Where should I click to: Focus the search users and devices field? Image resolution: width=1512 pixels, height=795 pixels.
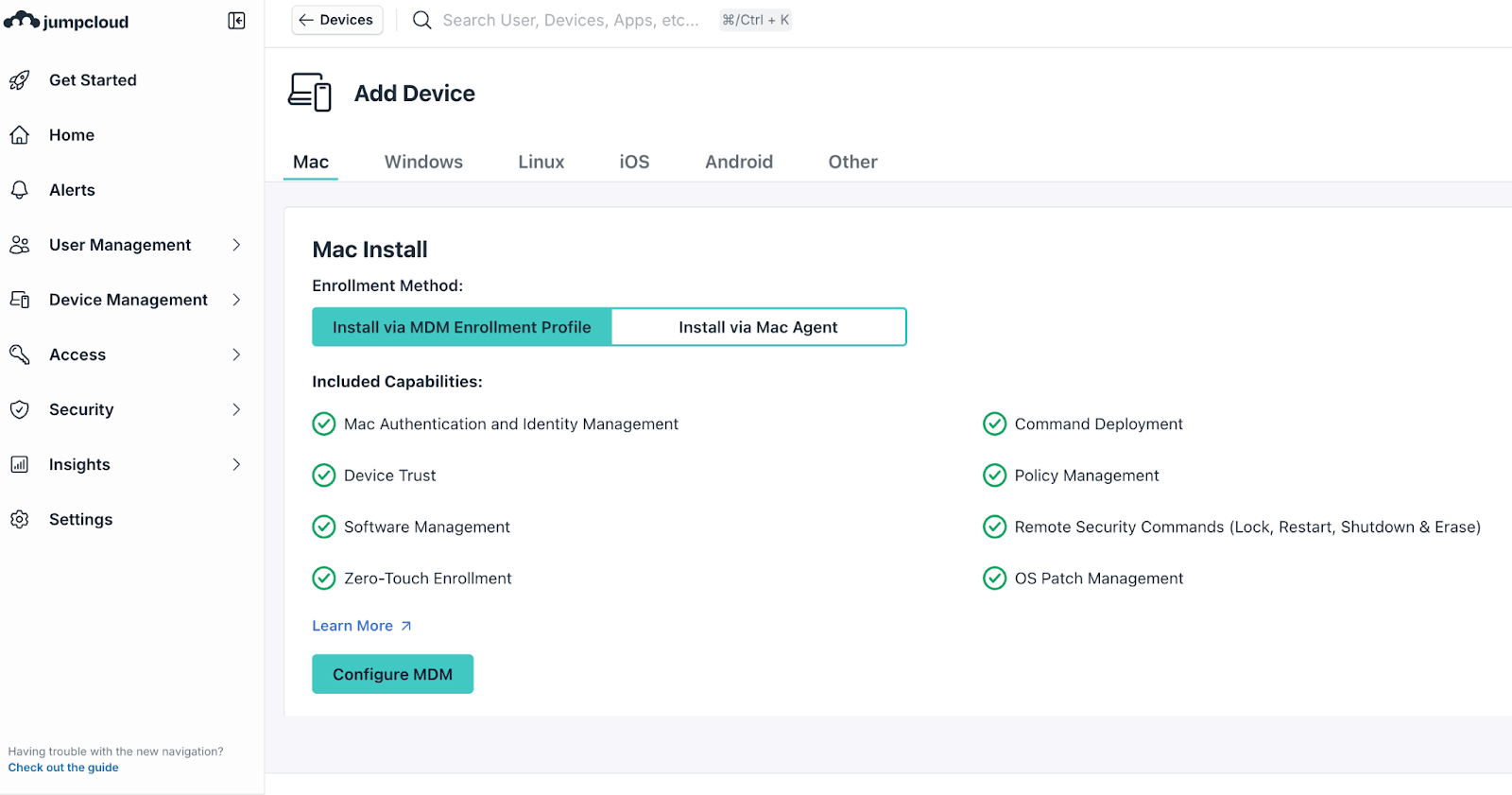(570, 20)
